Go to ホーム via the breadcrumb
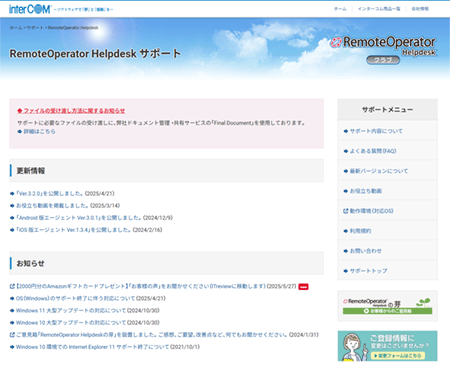Screen dimensions: 450x367 [x=16, y=28]
